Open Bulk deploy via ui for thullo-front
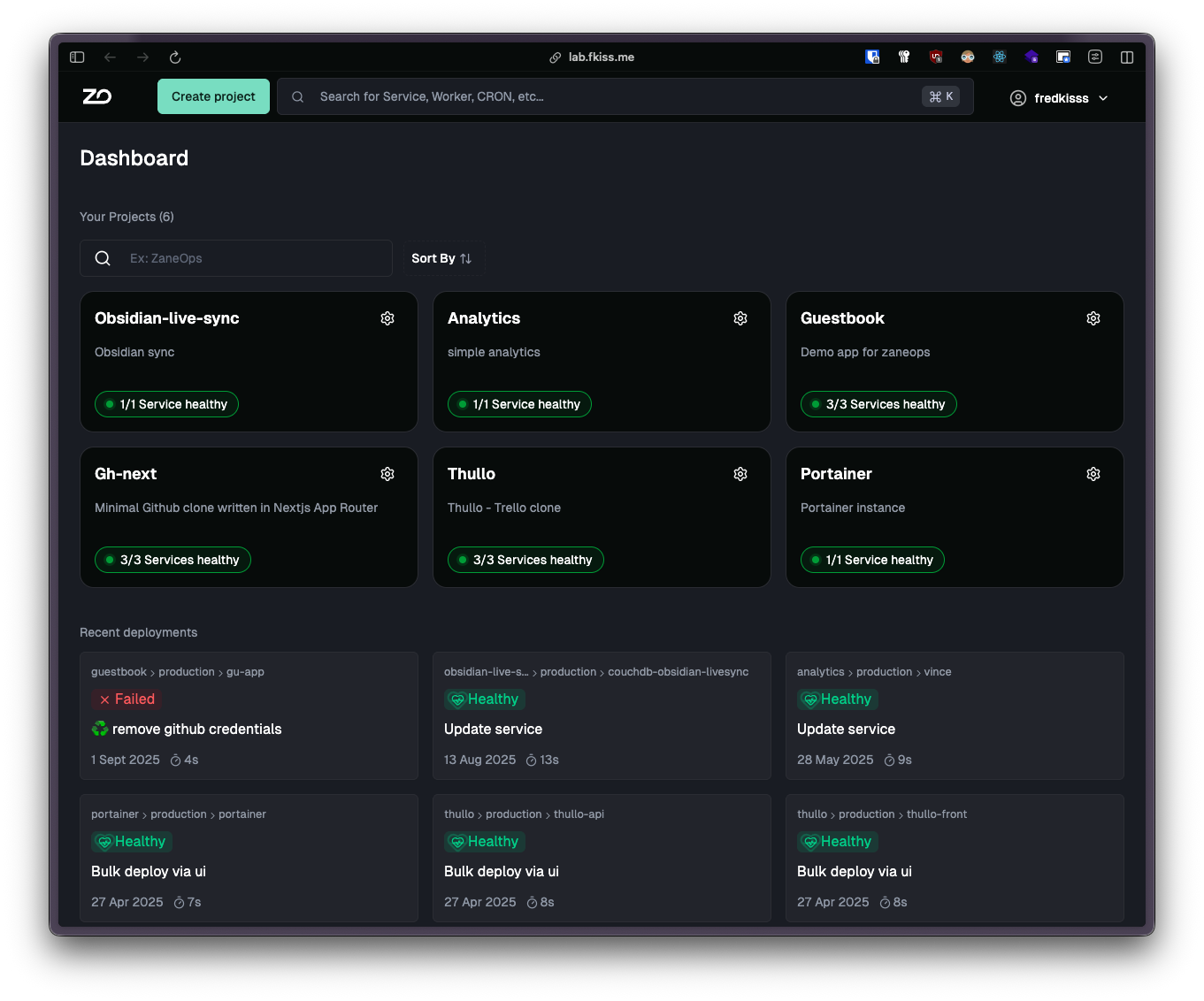The image size is (1204, 1001). coord(855,872)
